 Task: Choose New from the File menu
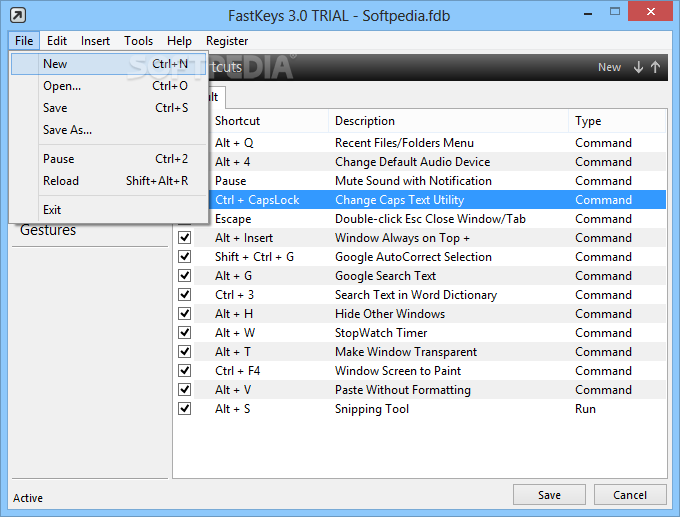click(108, 64)
